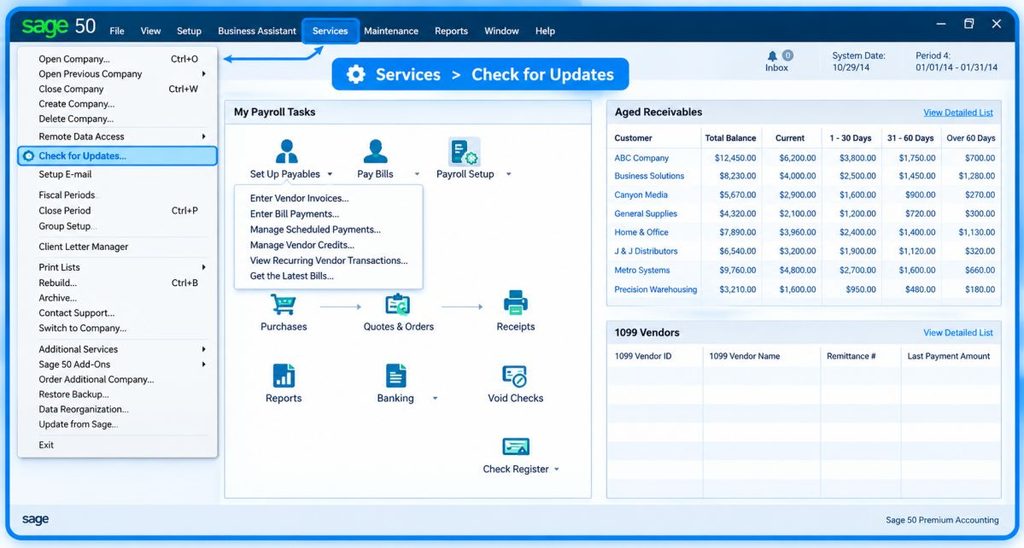The image size is (1024, 548).
Task: Click the Check Register icon
Action: (515, 447)
